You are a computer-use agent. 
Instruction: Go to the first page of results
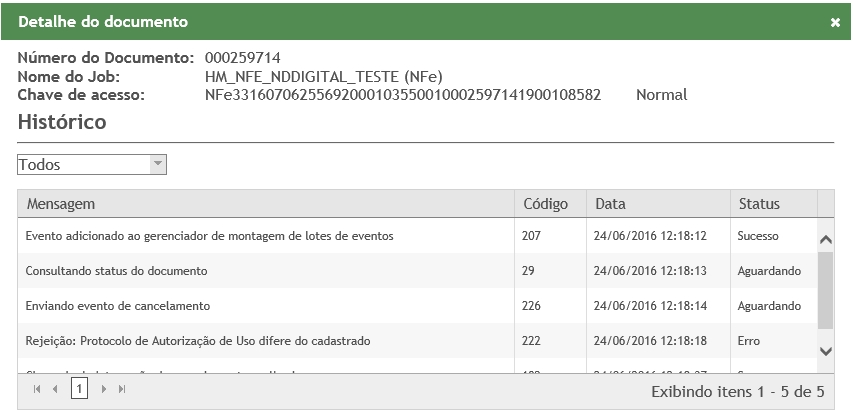(x=37, y=389)
